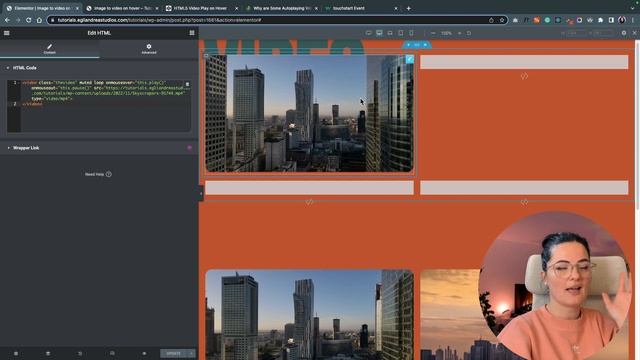The width and height of the screenshot is (640, 360).
Task: Open the browser extensions puzzle icon
Action: tap(600, 20)
